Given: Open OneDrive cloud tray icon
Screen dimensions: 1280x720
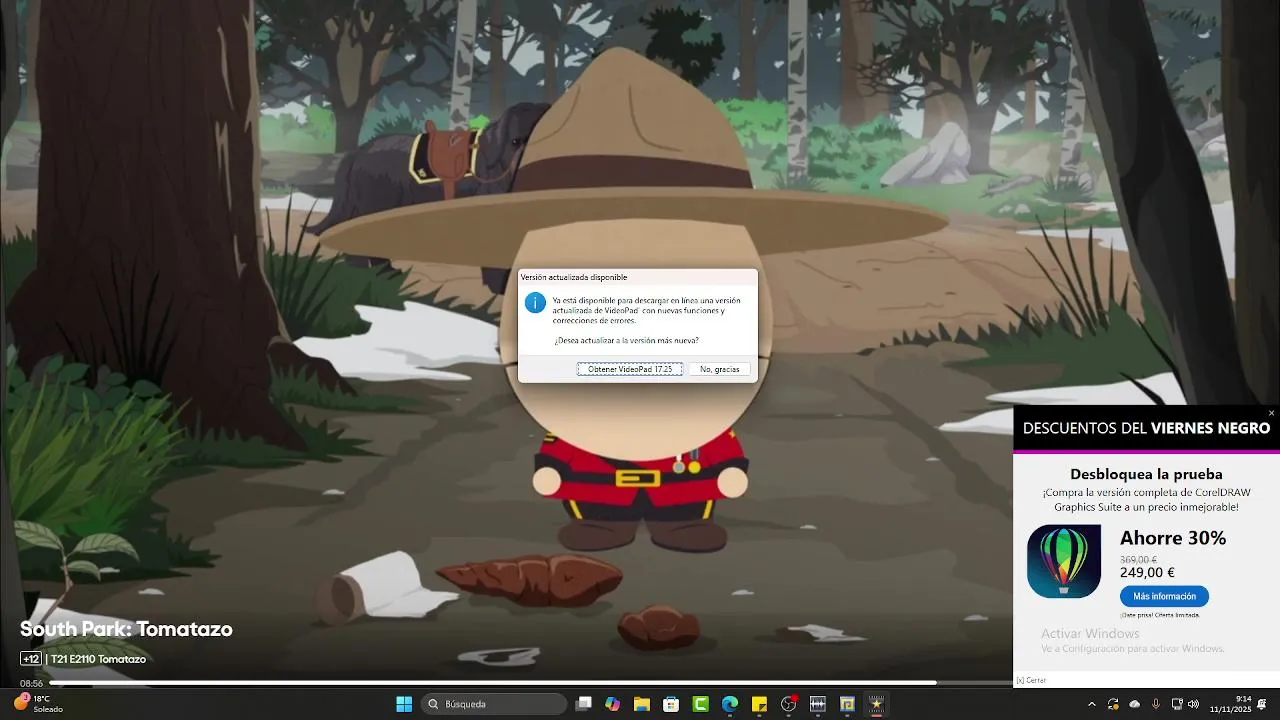Looking at the screenshot, I should [x=1135, y=704].
